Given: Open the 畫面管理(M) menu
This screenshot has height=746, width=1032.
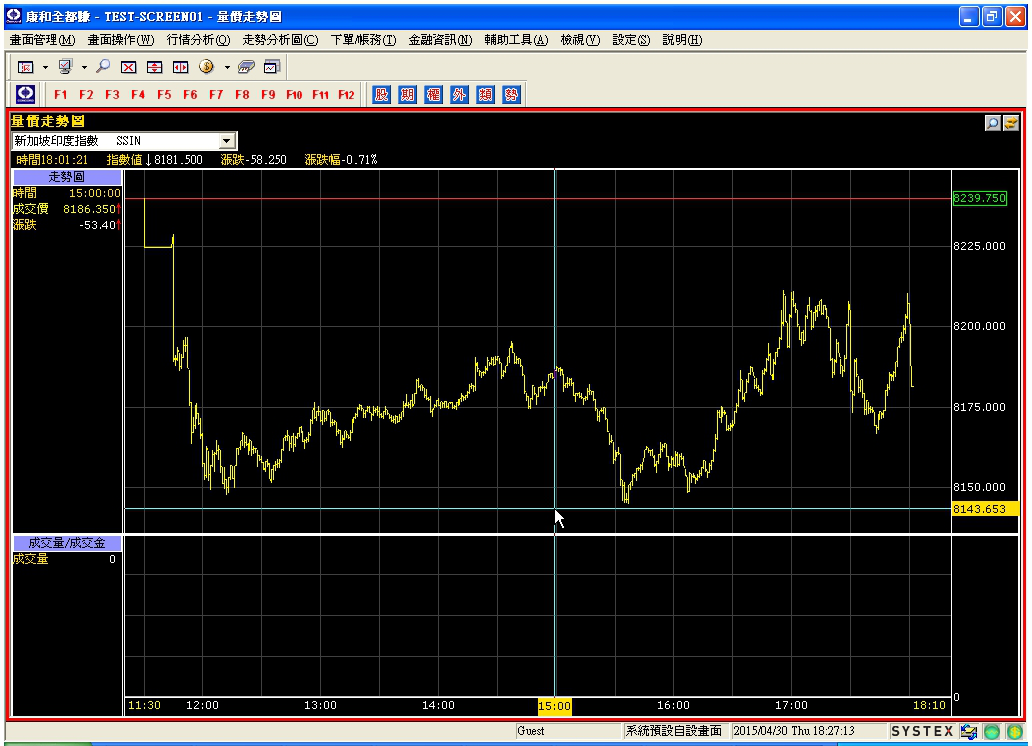Looking at the screenshot, I should tap(43, 40).
